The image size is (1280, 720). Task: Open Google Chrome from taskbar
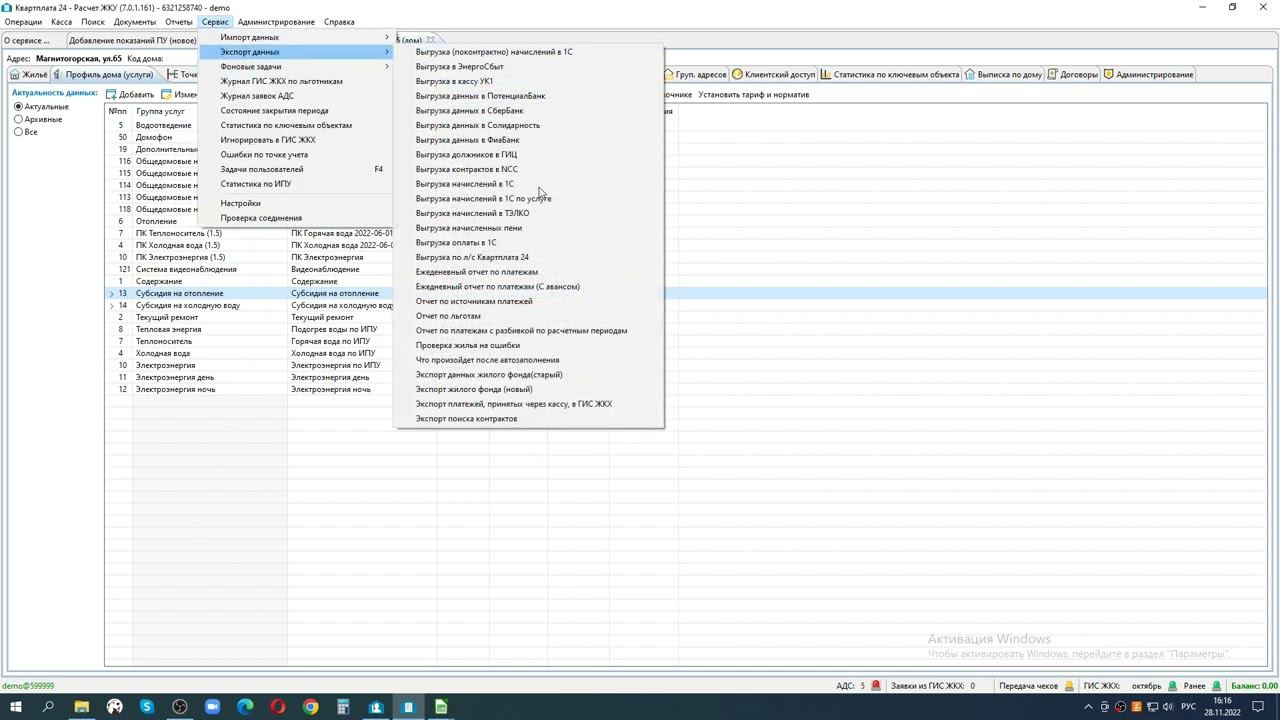tap(310, 707)
